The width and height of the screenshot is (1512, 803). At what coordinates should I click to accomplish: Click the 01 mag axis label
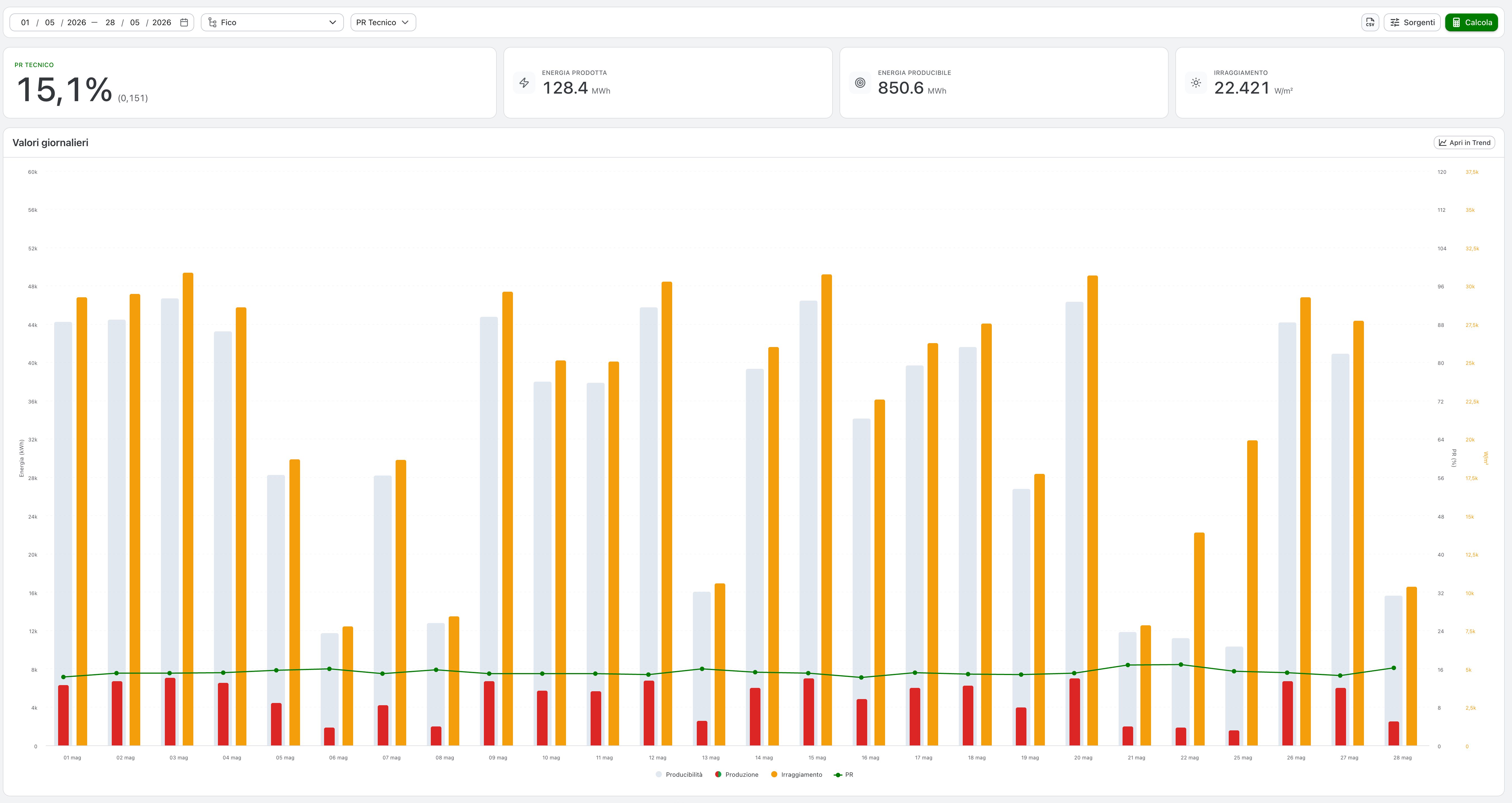72,758
